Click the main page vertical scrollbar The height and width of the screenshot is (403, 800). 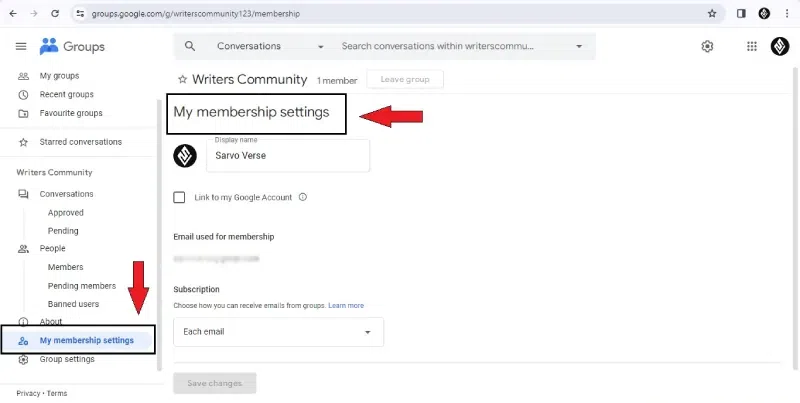[796, 218]
